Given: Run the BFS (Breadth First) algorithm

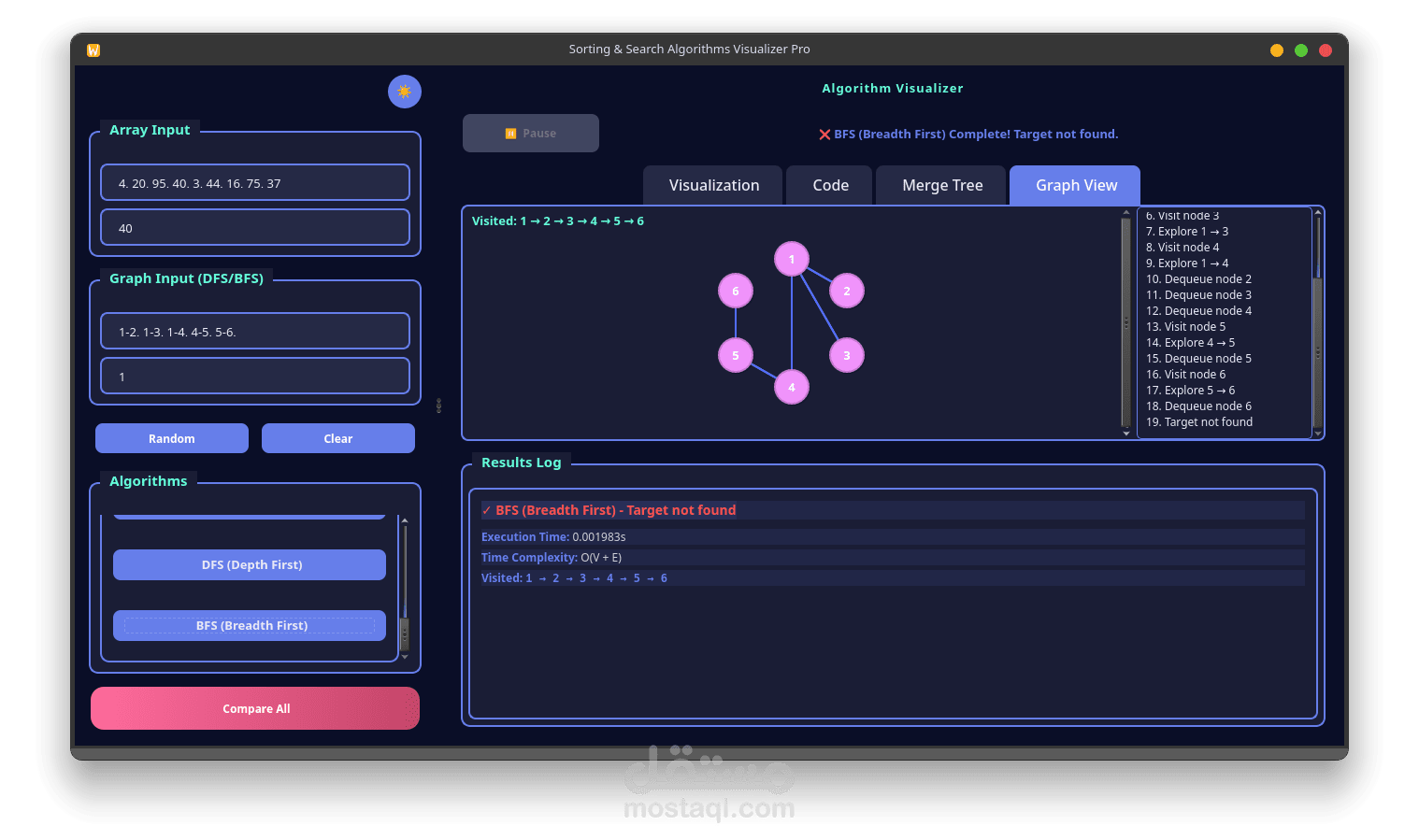Looking at the screenshot, I should (x=250, y=625).
